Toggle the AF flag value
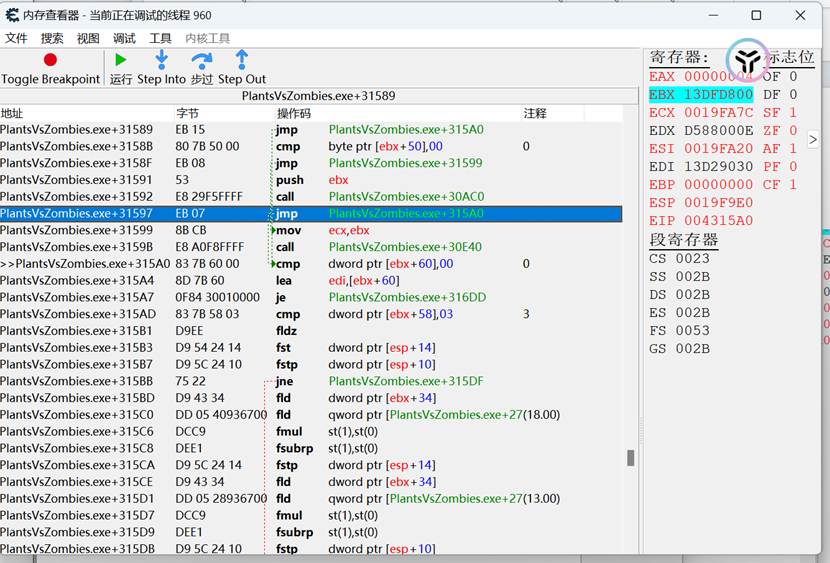Screen dimensions: 830x563 click(780, 148)
